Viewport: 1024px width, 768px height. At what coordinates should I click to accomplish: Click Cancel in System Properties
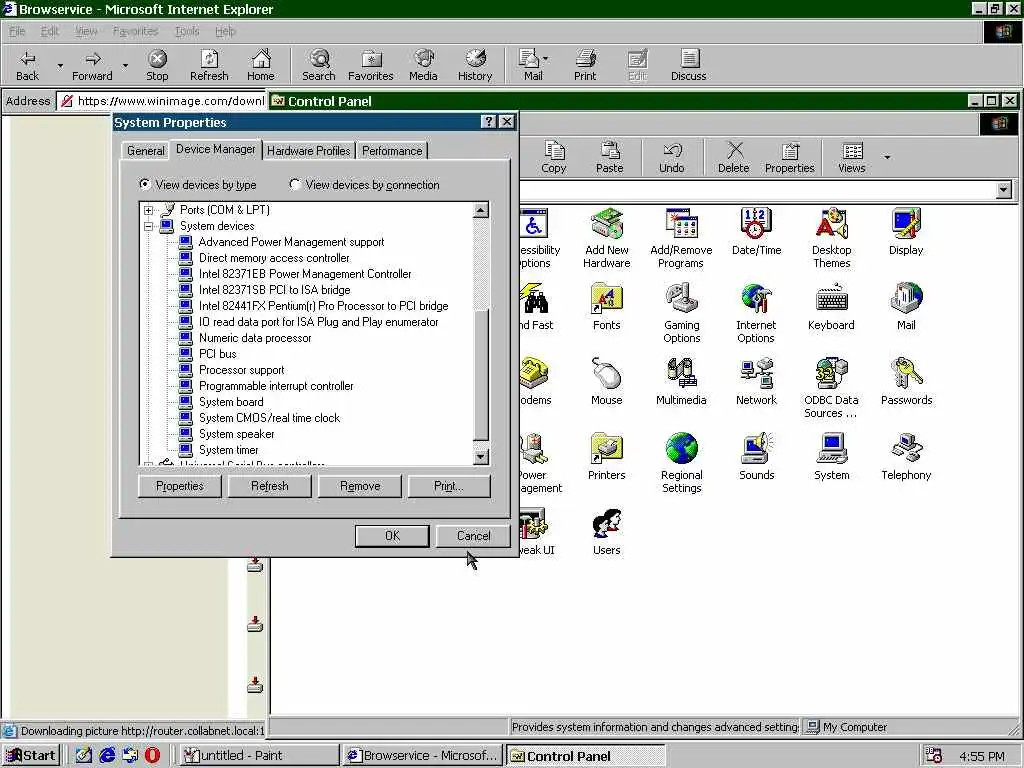pyautogui.click(x=473, y=536)
